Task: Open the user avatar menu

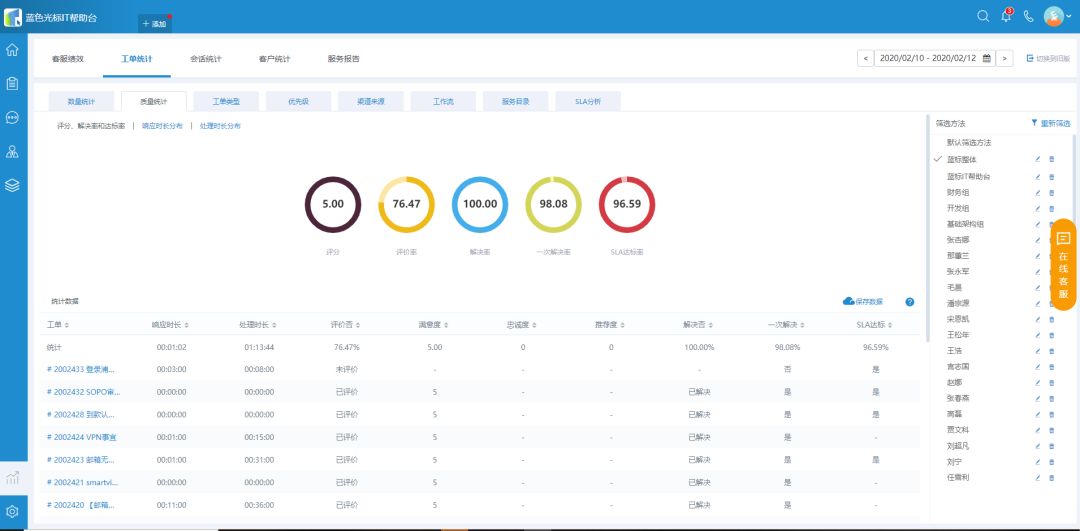Action: click(1057, 16)
